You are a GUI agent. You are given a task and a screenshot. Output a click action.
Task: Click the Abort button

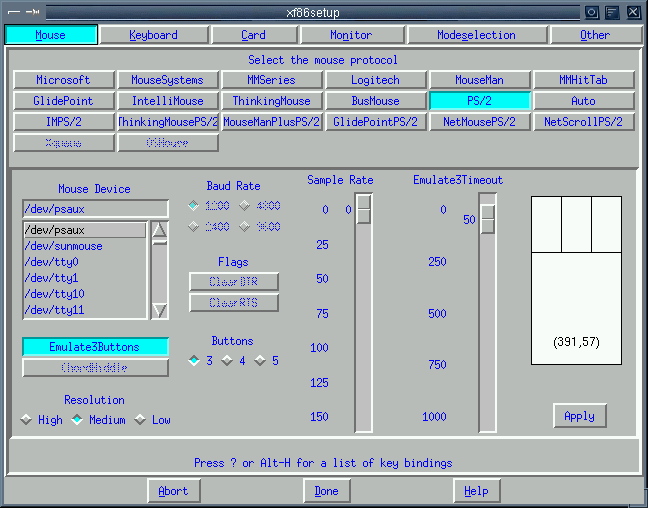point(173,491)
